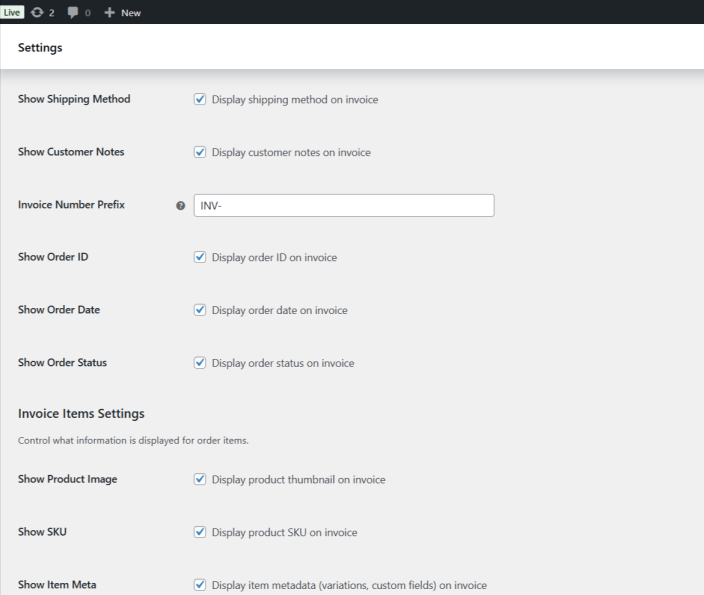Screen dimensions: 704x595
Task: Toggle Display order status on invoice
Action: 200,362
